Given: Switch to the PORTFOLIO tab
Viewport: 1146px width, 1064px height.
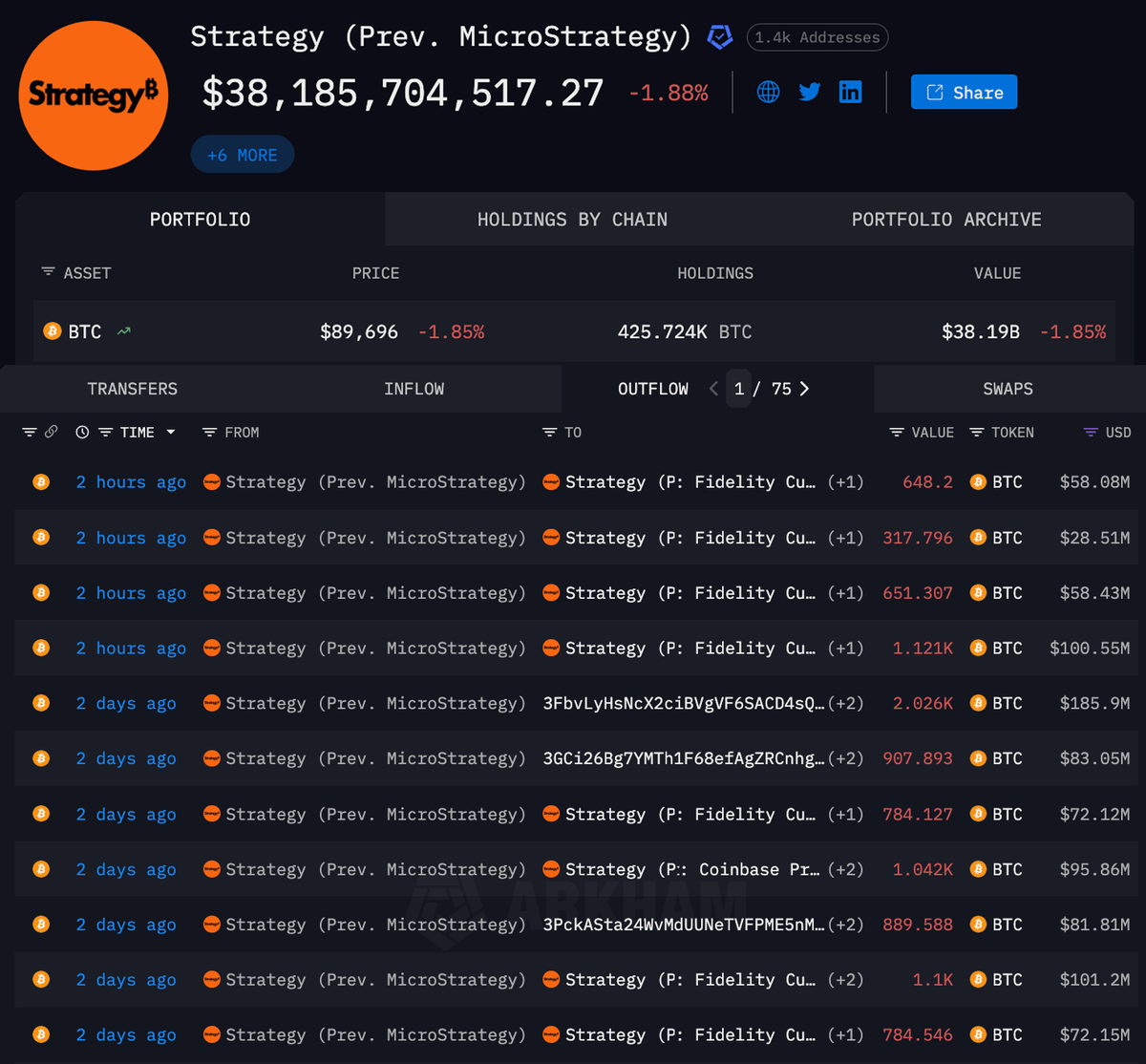Looking at the screenshot, I should tap(200, 219).
